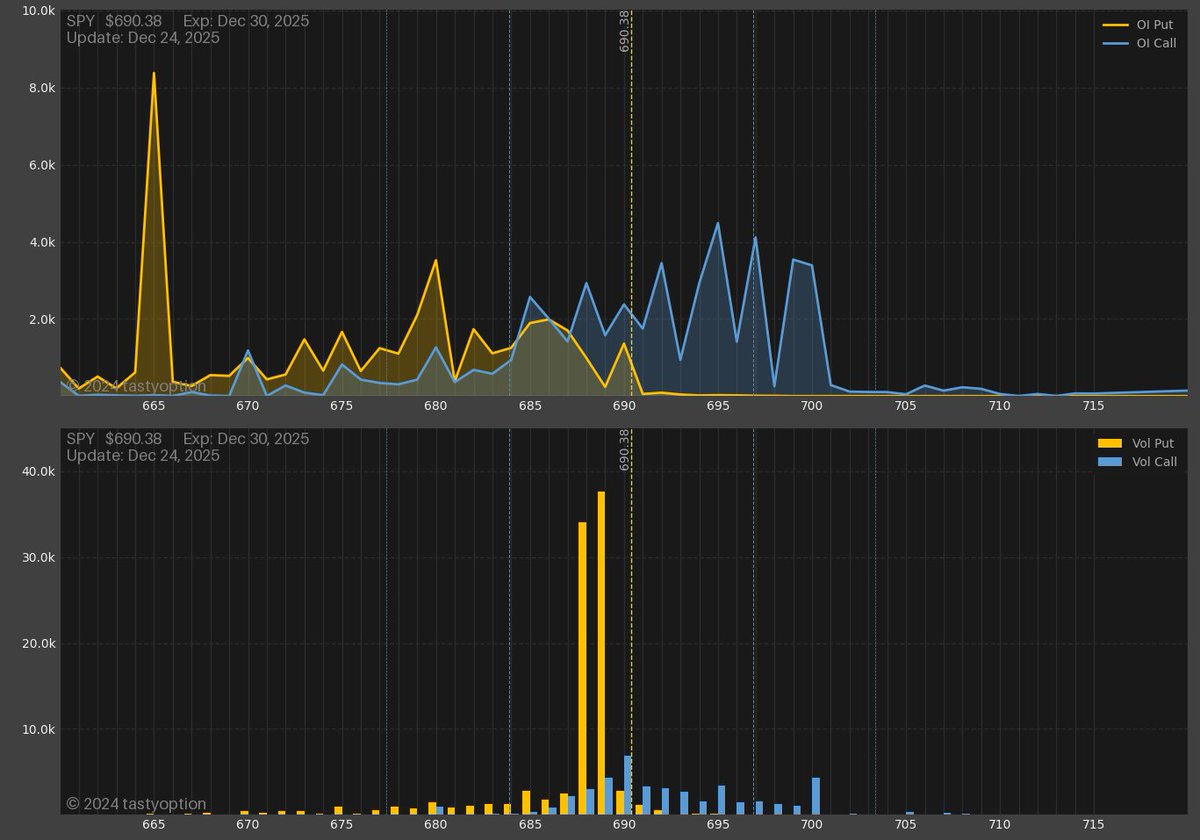Click the 8.0k y-axis label

coord(41,88)
